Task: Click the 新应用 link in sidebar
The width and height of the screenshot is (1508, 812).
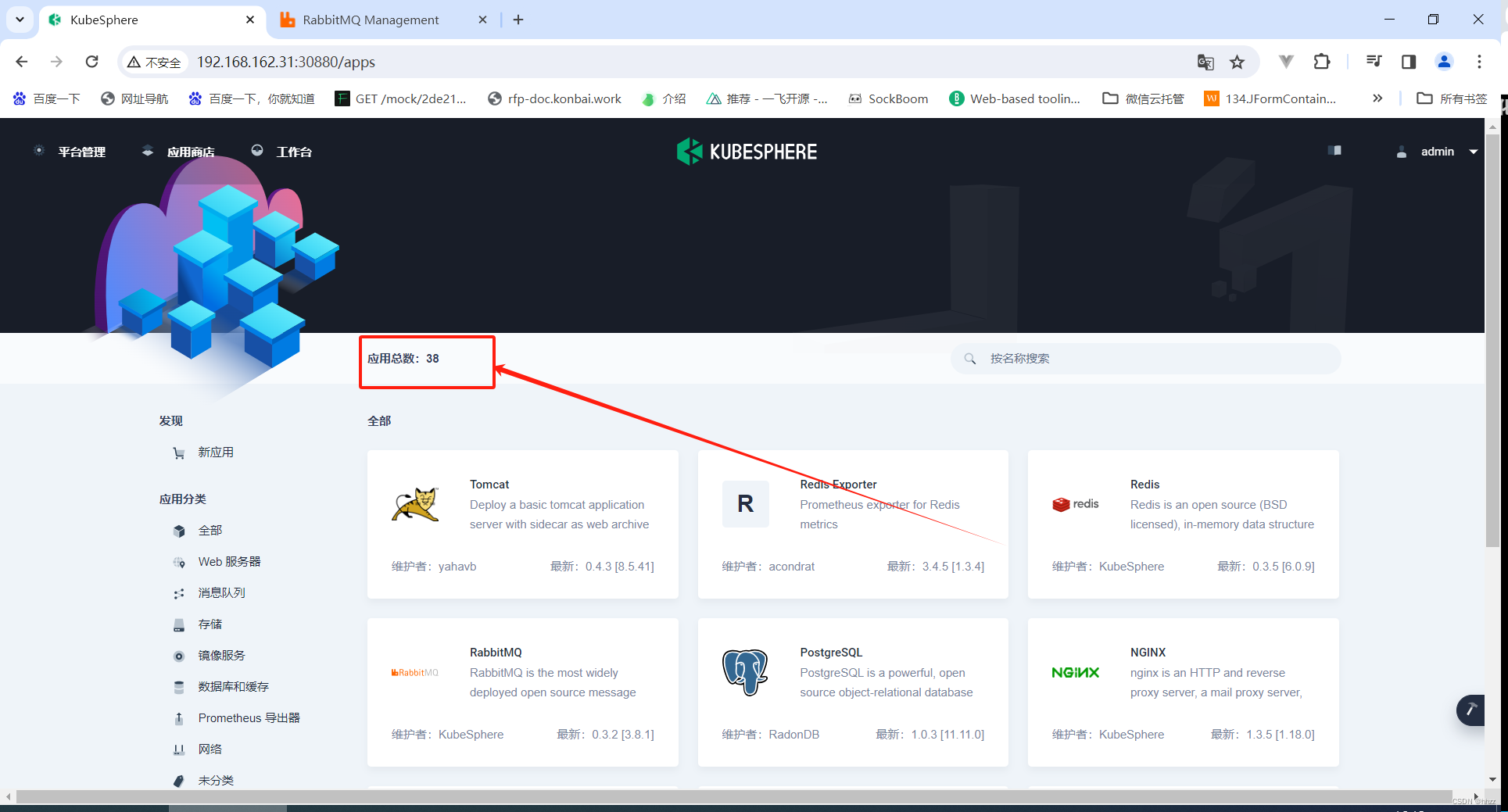Action: pyautogui.click(x=215, y=452)
